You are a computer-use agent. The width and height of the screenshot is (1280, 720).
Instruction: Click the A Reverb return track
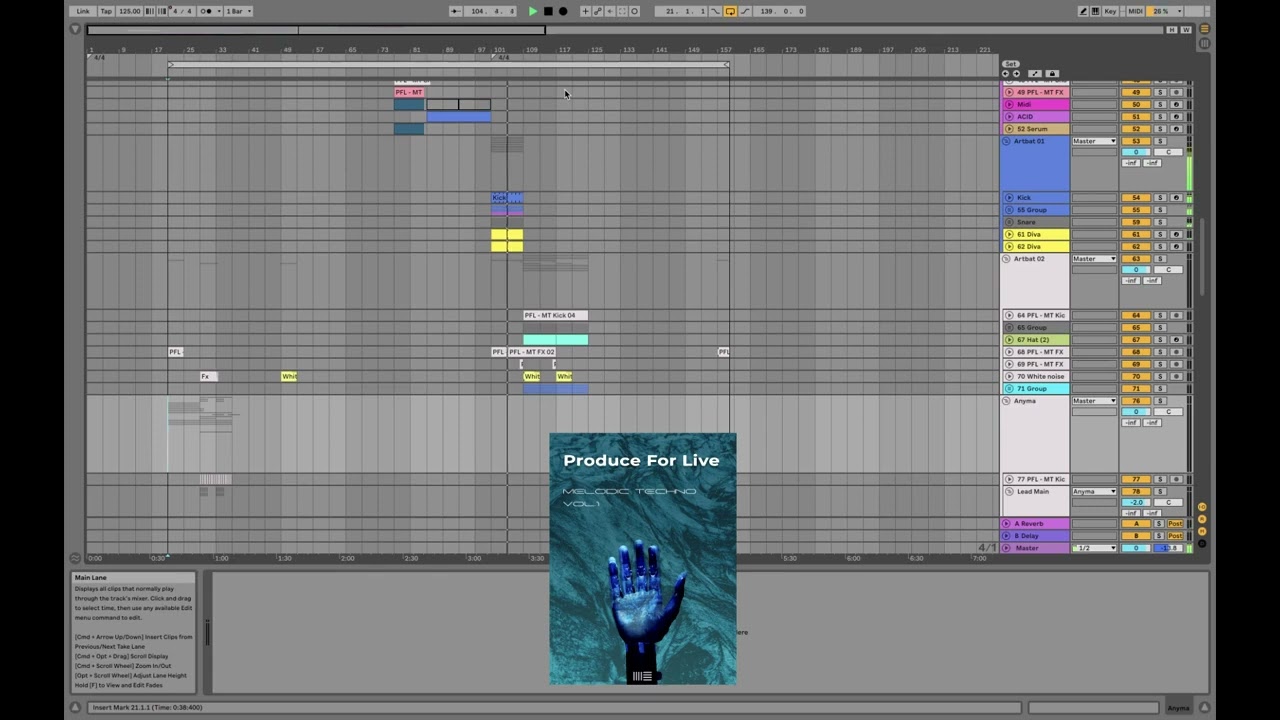[x=1035, y=523]
